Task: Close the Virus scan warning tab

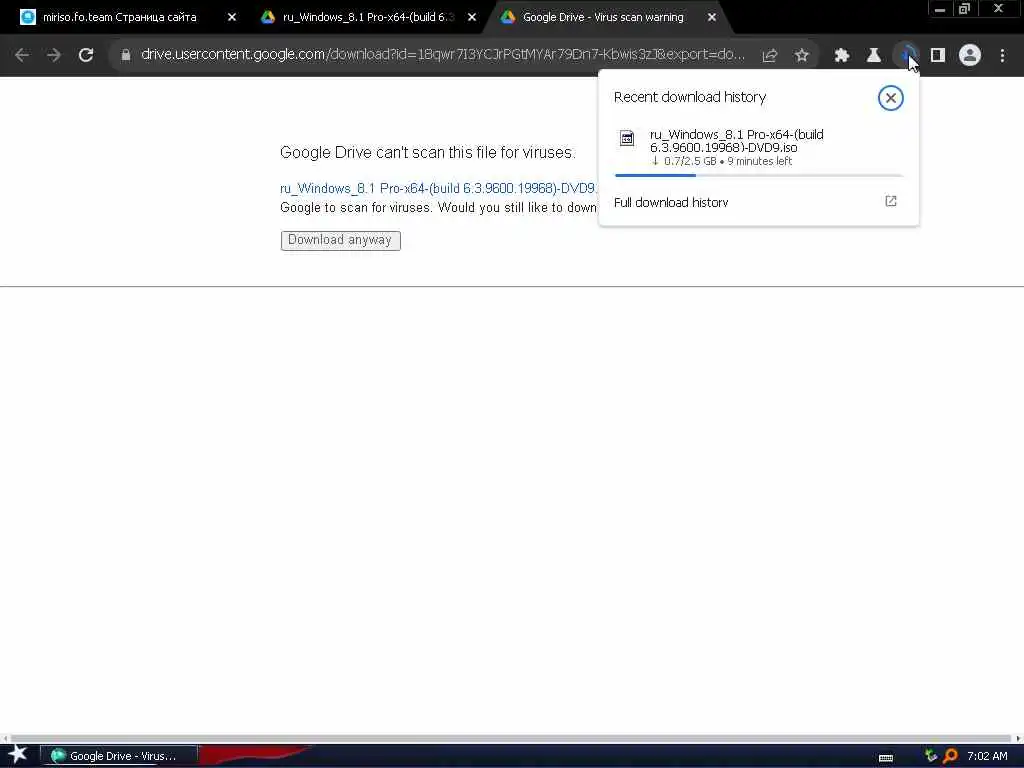Action: [712, 18]
